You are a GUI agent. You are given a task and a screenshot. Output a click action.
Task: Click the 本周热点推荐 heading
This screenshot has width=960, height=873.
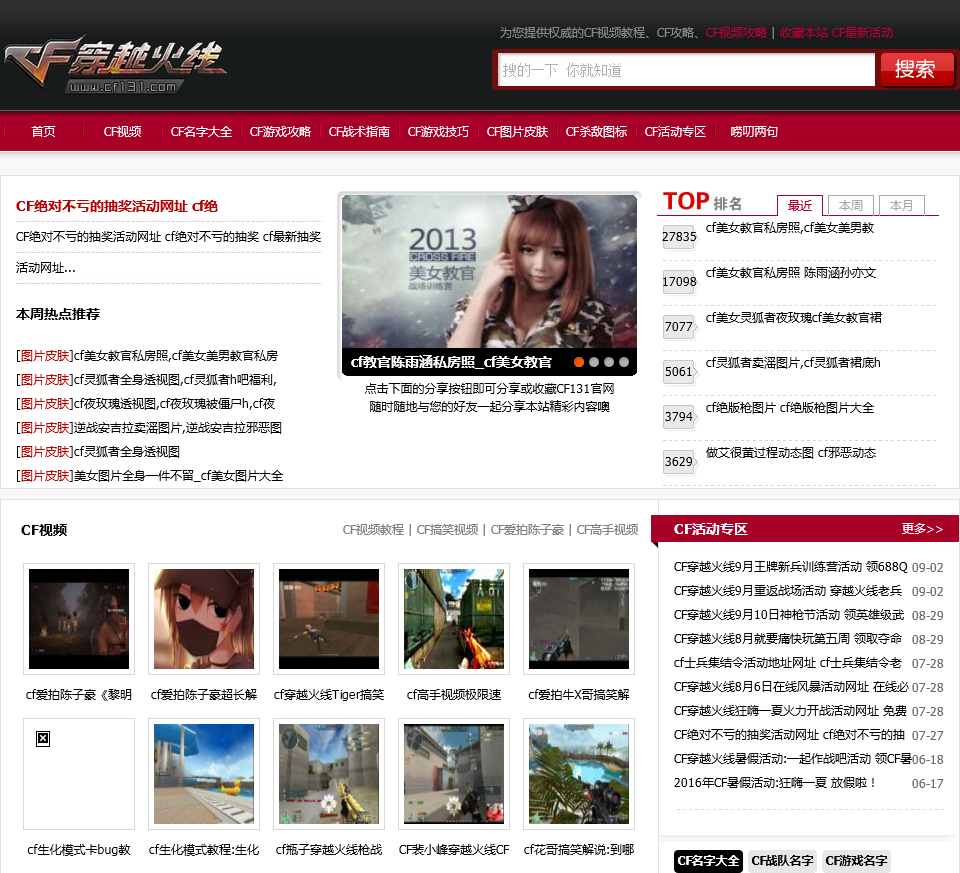point(58,314)
